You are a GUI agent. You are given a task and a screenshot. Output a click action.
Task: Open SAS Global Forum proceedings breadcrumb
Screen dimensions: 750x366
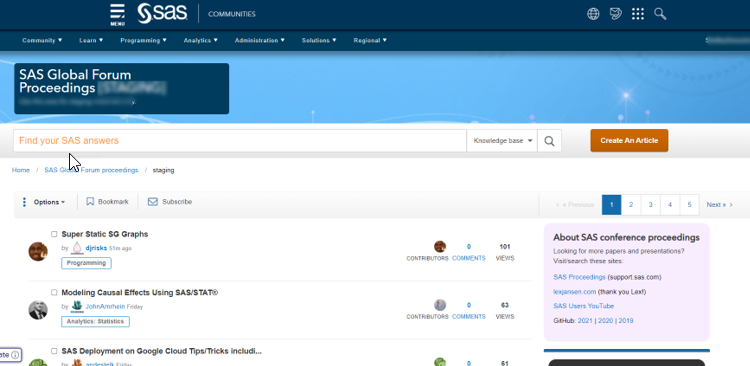[x=91, y=170]
